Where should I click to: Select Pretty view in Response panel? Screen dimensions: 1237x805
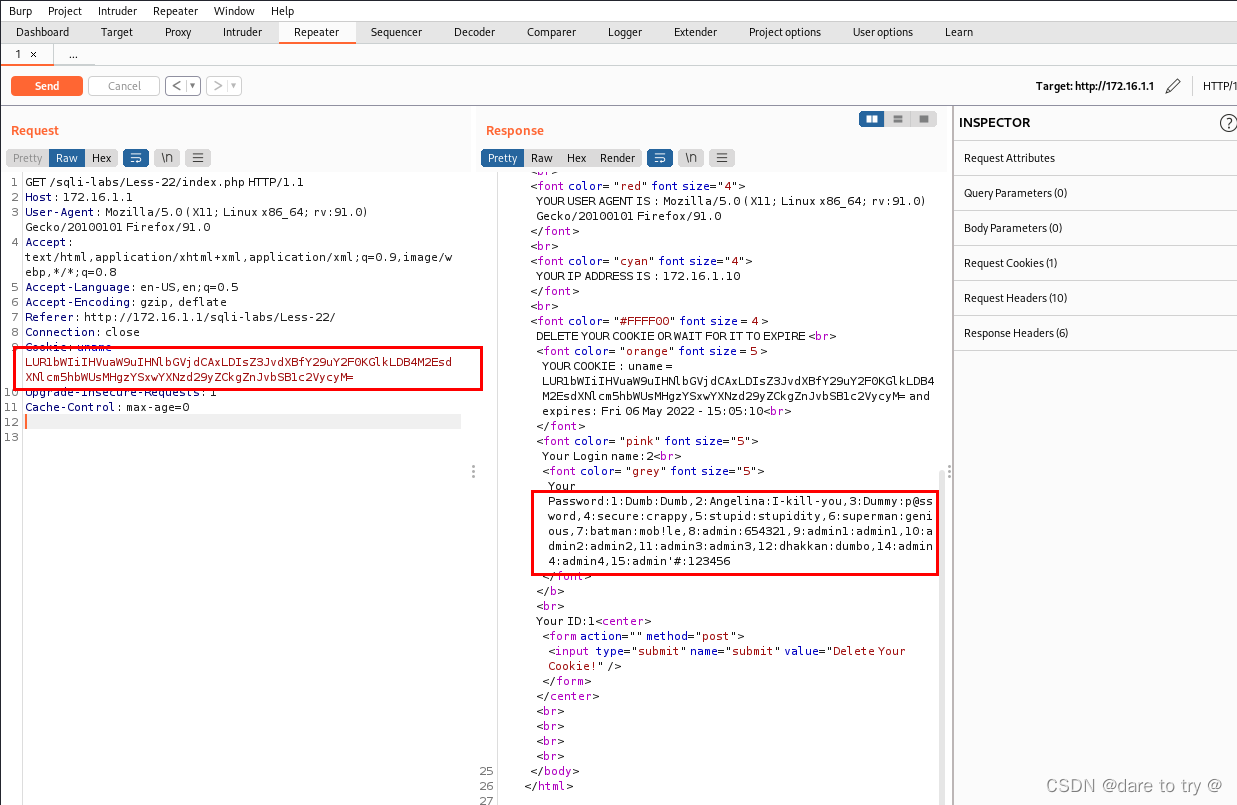(503, 158)
